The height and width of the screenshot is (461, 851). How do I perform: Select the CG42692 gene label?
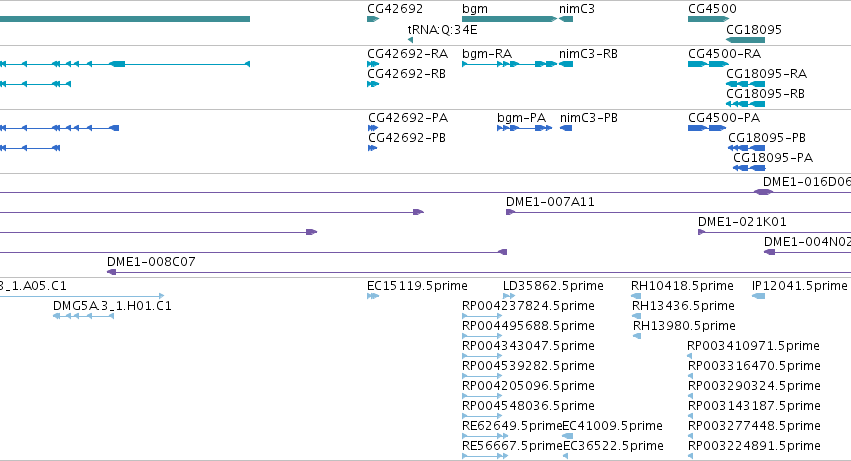click(x=395, y=9)
